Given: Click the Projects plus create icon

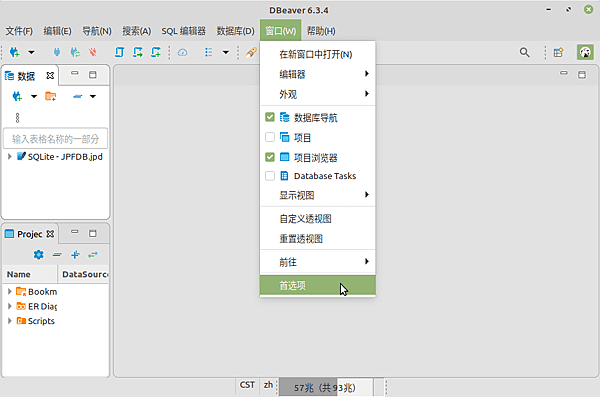Looking at the screenshot, I should [75, 255].
